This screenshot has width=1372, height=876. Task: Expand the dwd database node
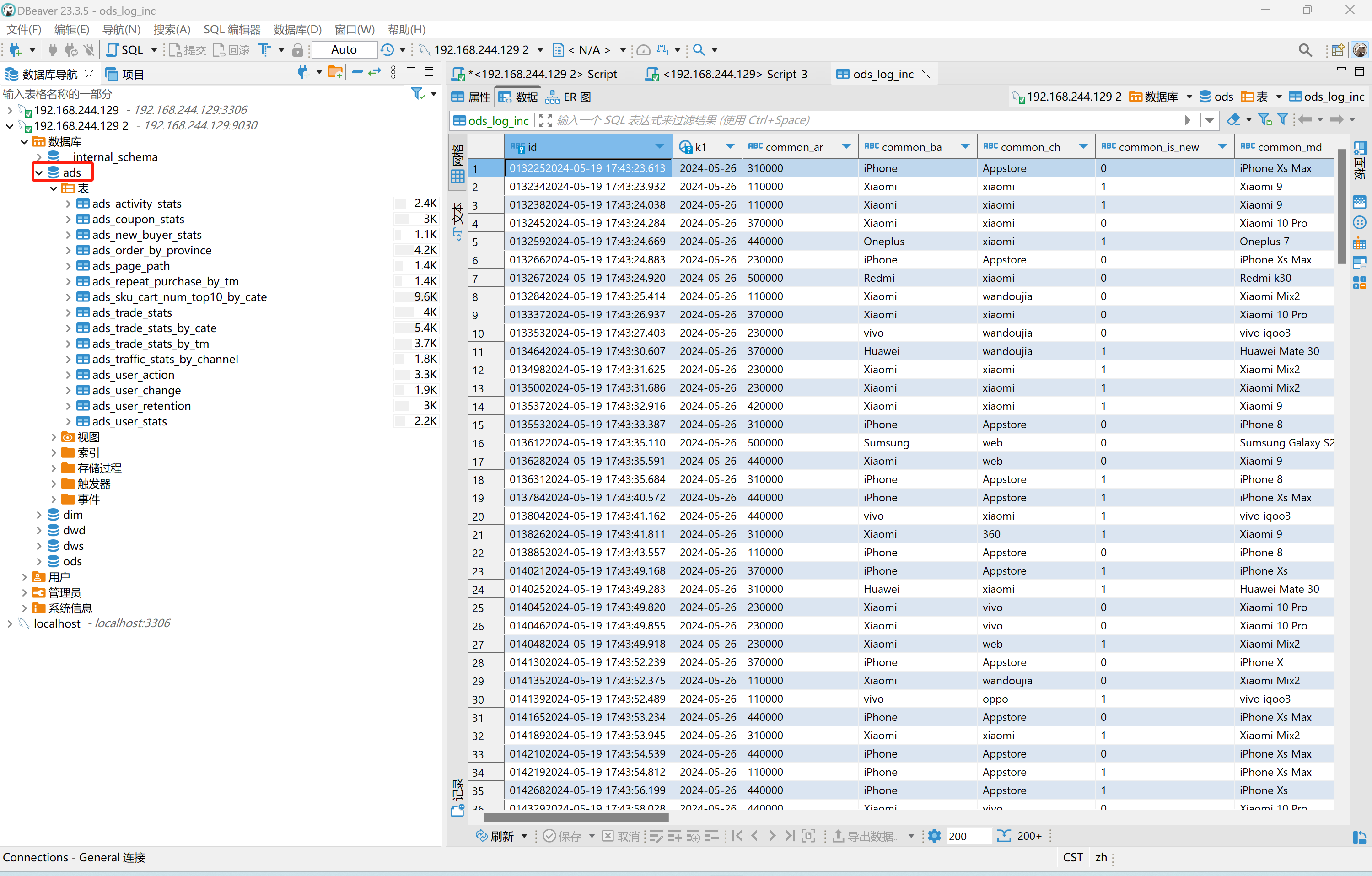(x=39, y=530)
